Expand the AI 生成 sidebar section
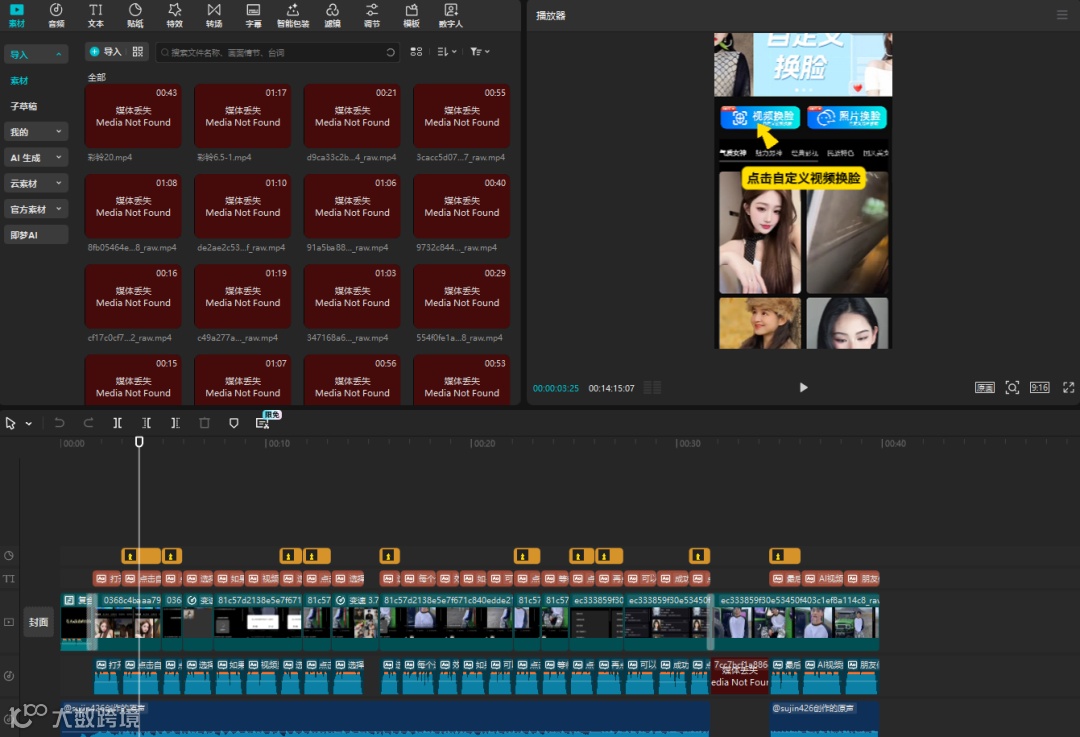 [36, 158]
